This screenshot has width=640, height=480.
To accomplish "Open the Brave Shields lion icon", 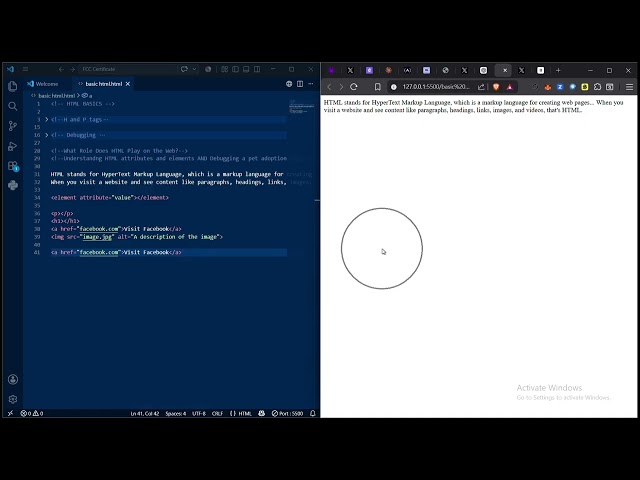I will point(496,87).
